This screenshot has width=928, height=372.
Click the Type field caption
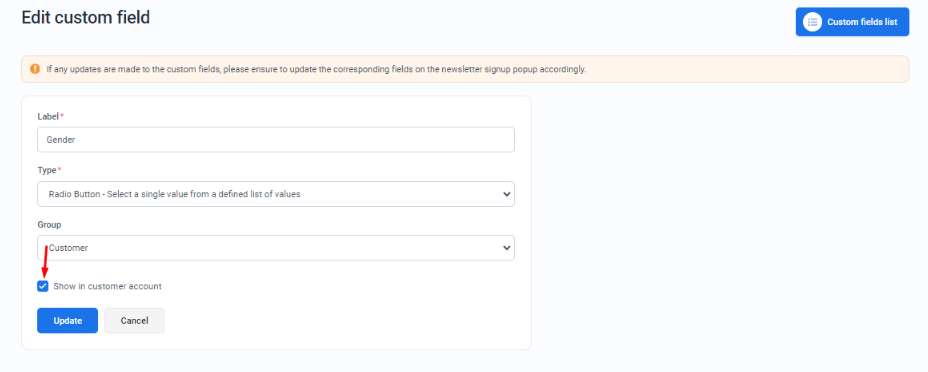(x=46, y=170)
